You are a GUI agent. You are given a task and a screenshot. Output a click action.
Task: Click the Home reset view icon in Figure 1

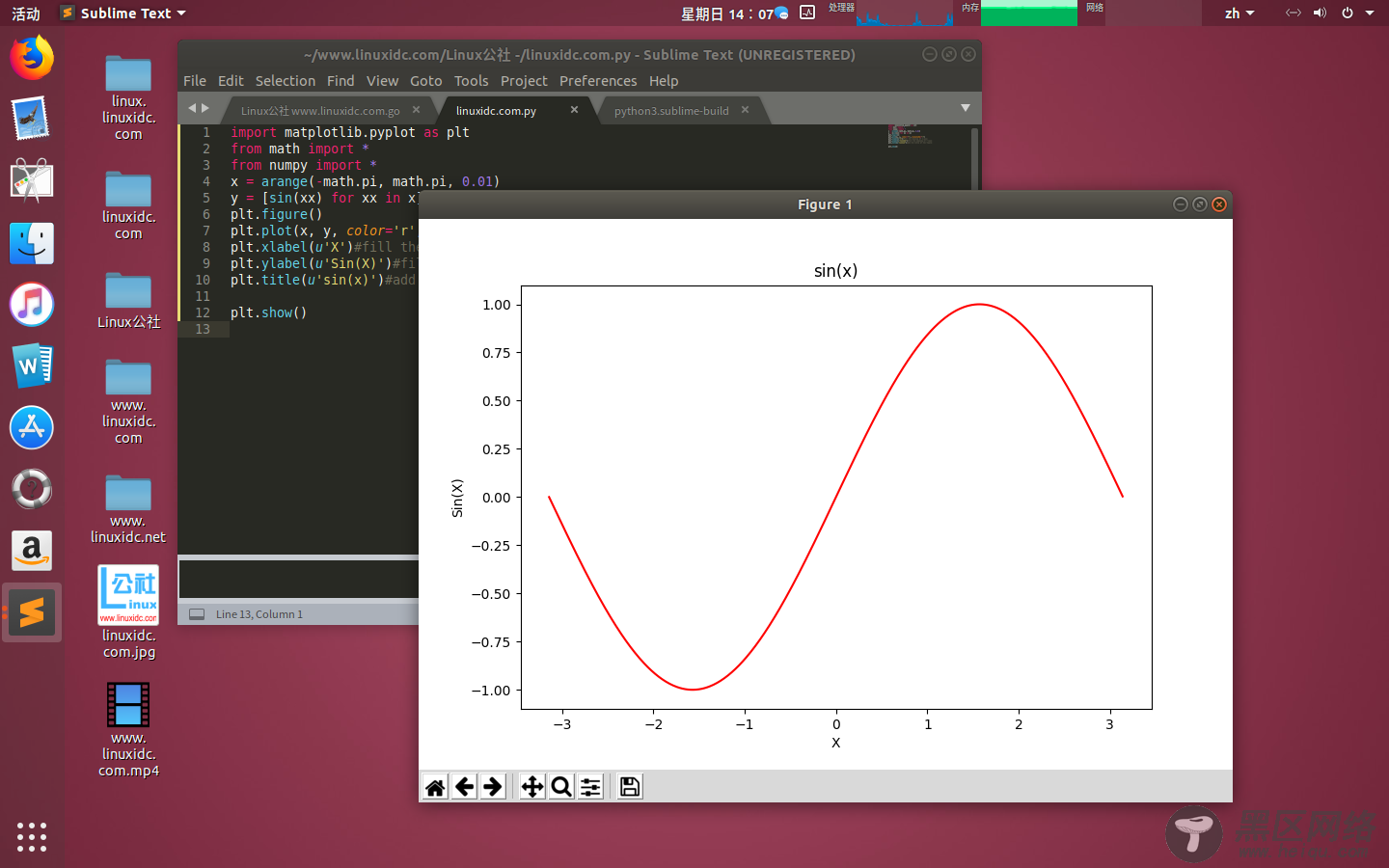point(436,787)
